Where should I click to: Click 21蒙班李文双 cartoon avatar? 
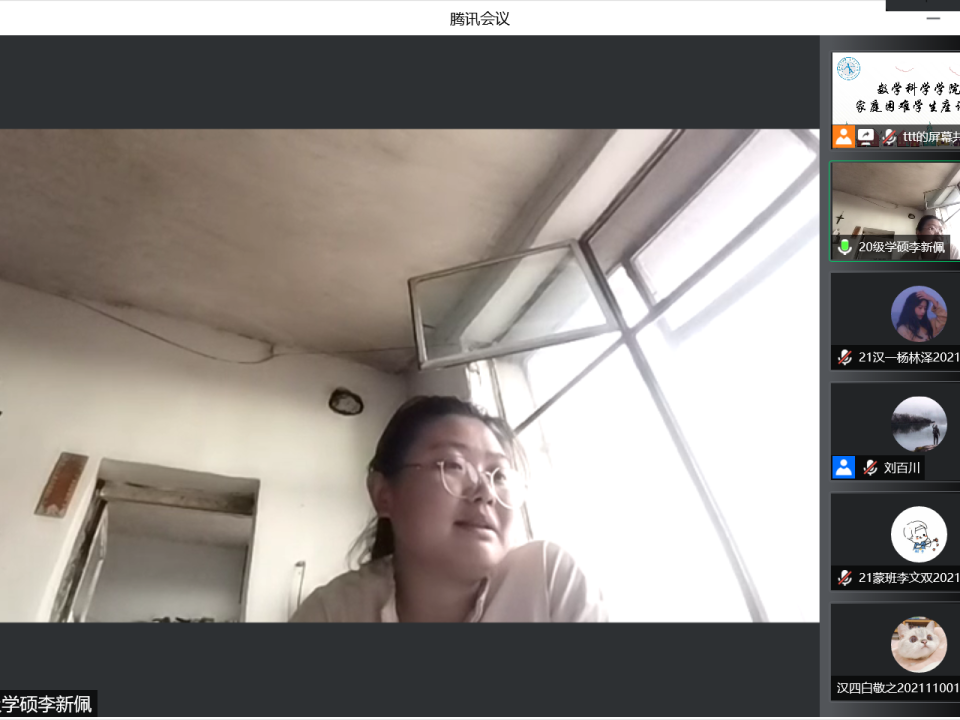coord(918,534)
